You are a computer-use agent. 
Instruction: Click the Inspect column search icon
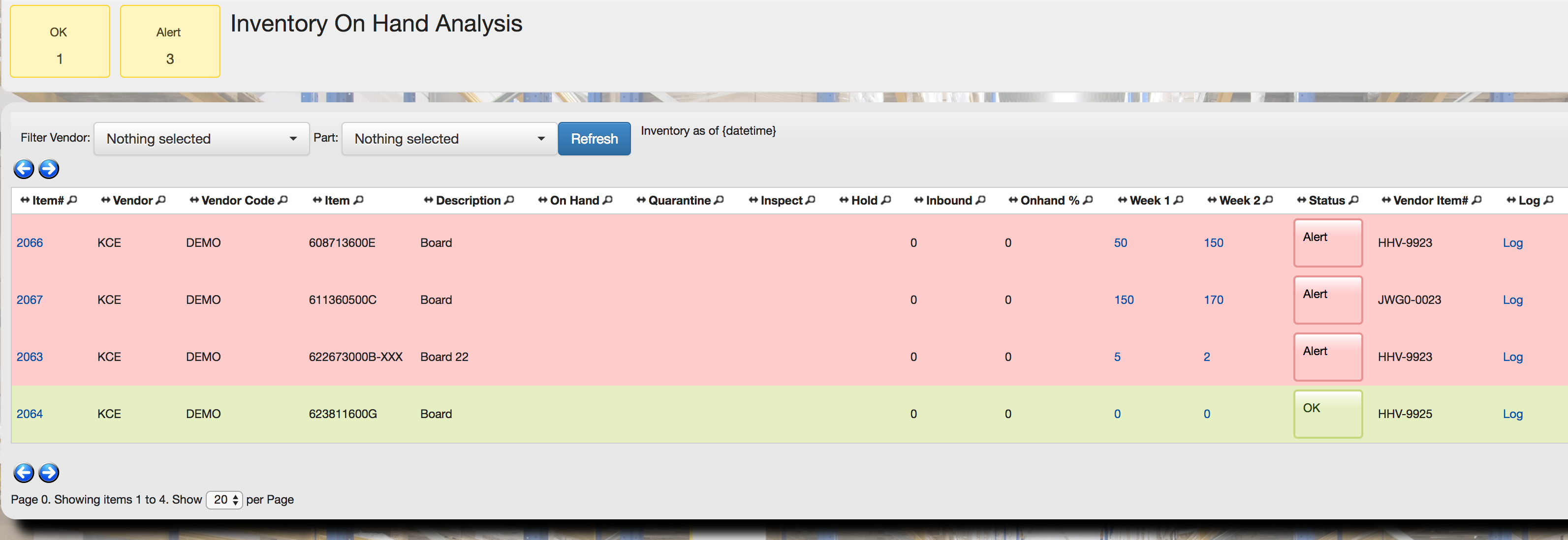point(810,200)
